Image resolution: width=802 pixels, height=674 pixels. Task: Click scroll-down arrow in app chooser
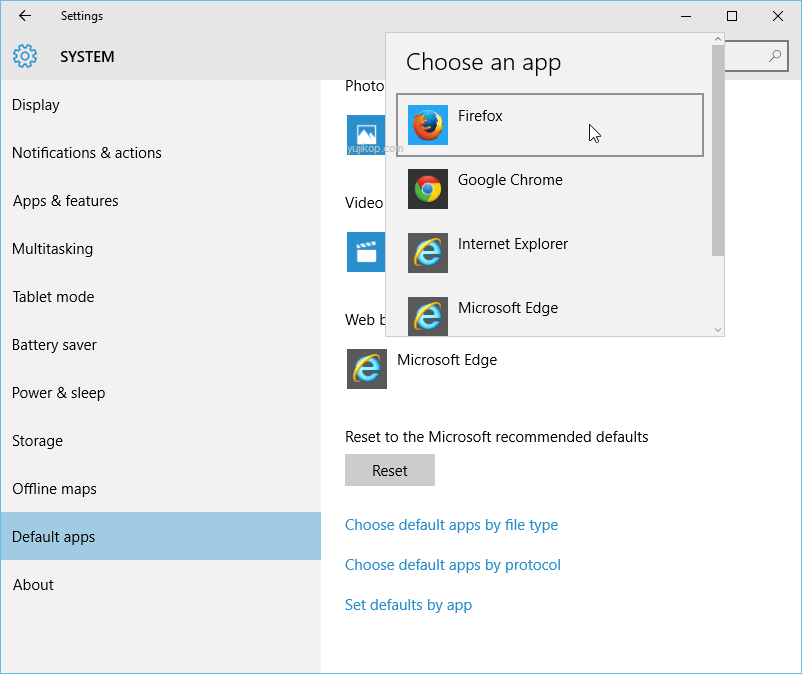718,330
